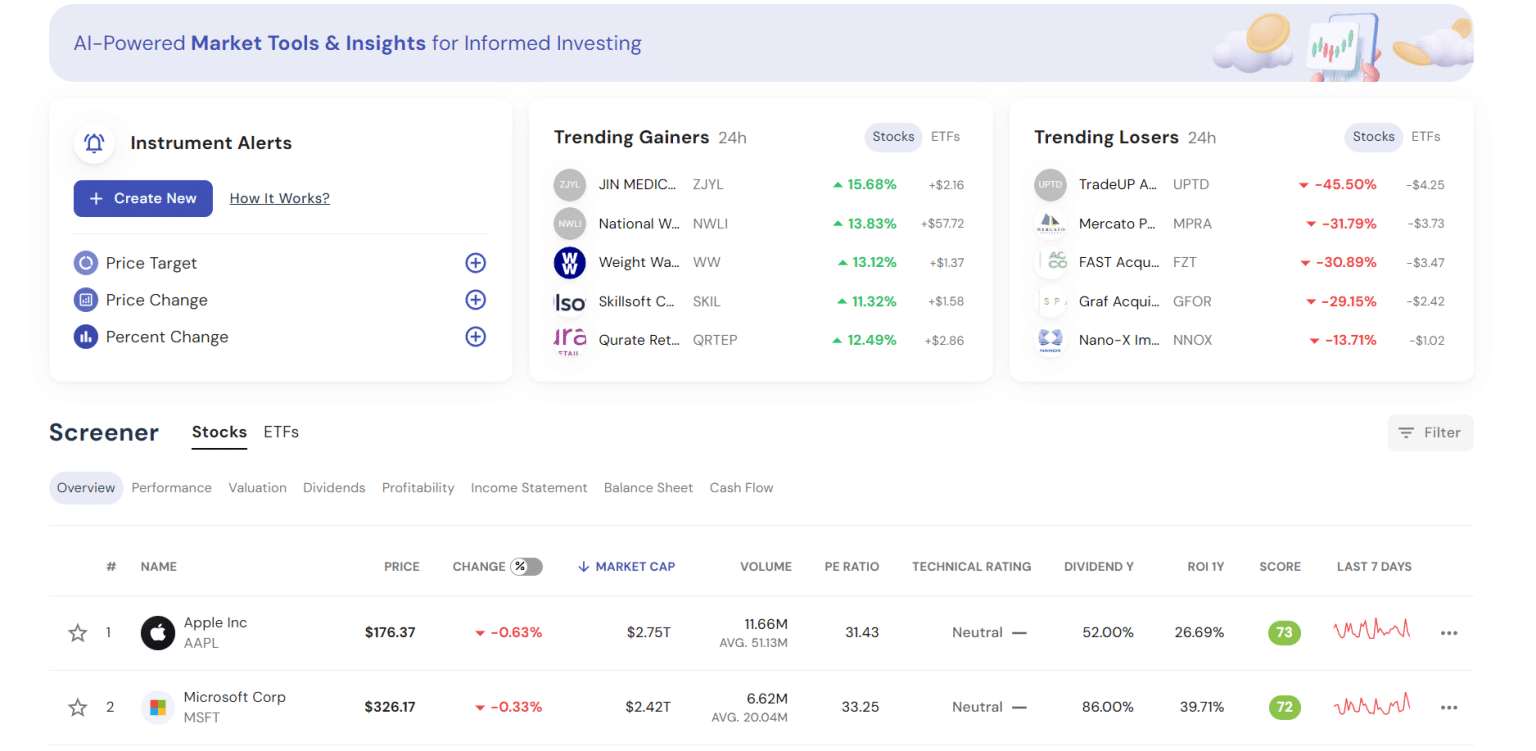
Task: Open the Cash Flow tab
Action: tap(741, 488)
